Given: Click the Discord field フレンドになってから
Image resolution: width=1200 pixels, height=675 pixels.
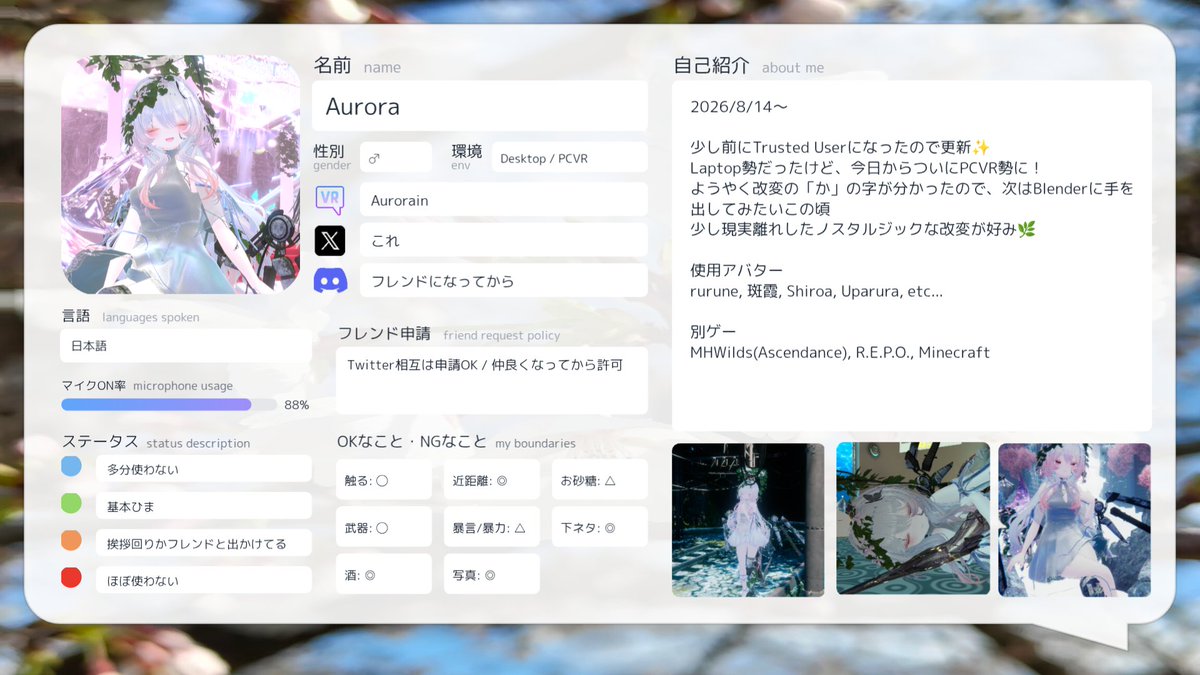Looking at the screenshot, I should click(x=504, y=281).
